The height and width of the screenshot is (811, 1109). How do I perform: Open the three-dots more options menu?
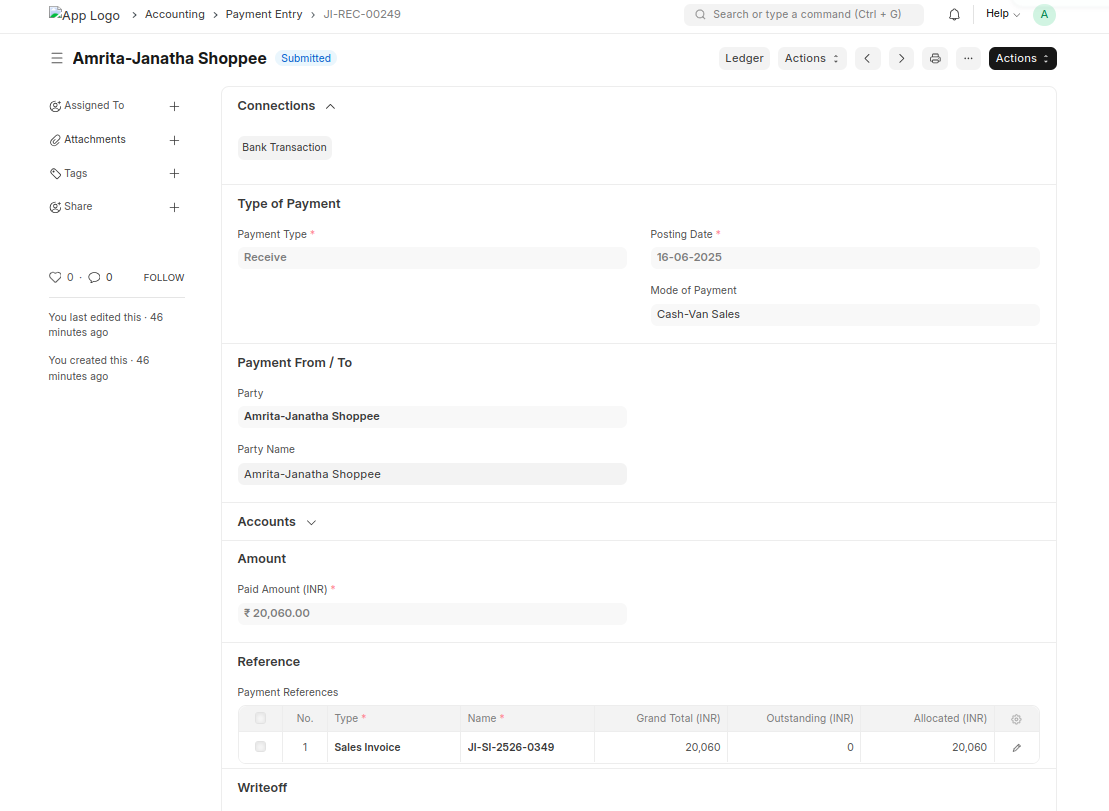[968, 59]
